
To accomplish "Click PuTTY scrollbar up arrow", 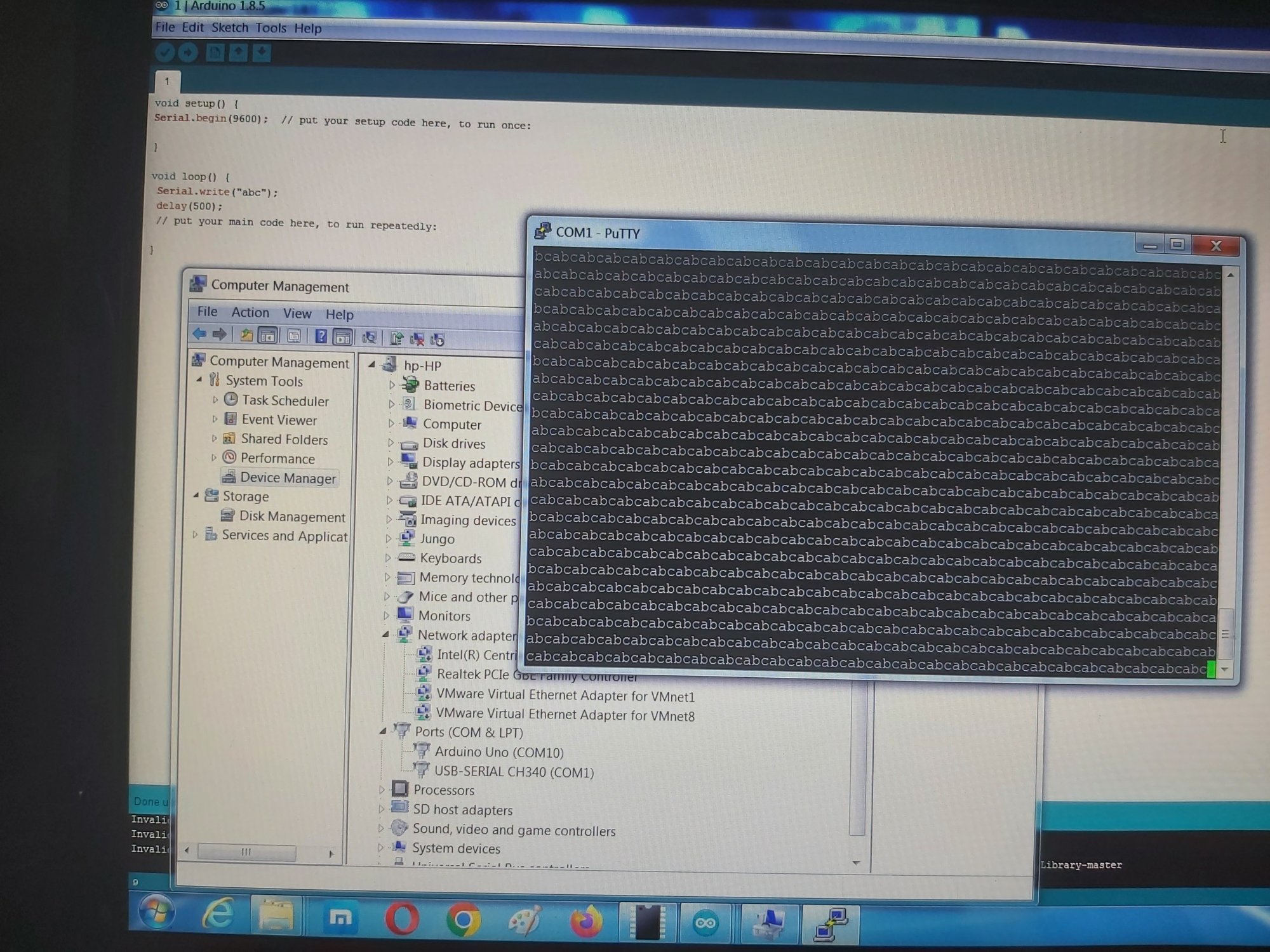I will (x=1231, y=275).
